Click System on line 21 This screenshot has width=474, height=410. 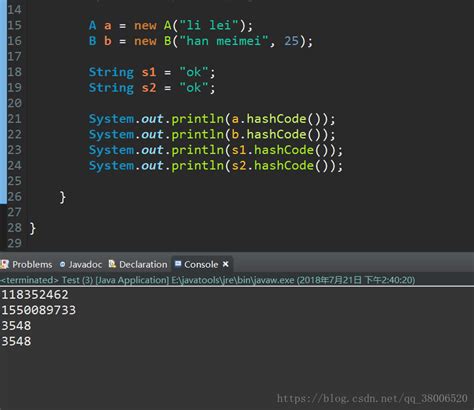pyautogui.click(x=111, y=119)
